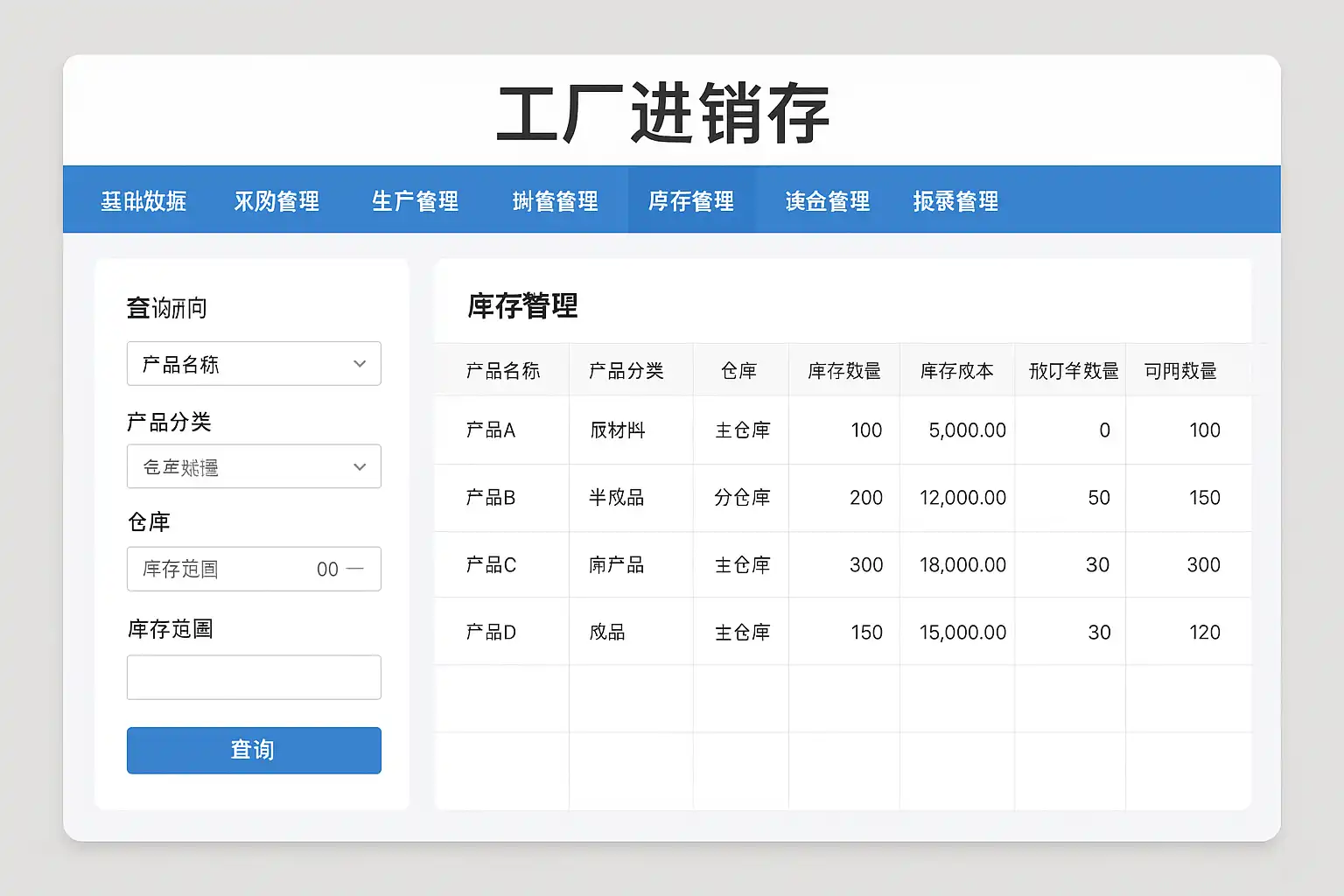Select the 产品A row in the table
This screenshot has height=896, width=1344.
[491, 430]
